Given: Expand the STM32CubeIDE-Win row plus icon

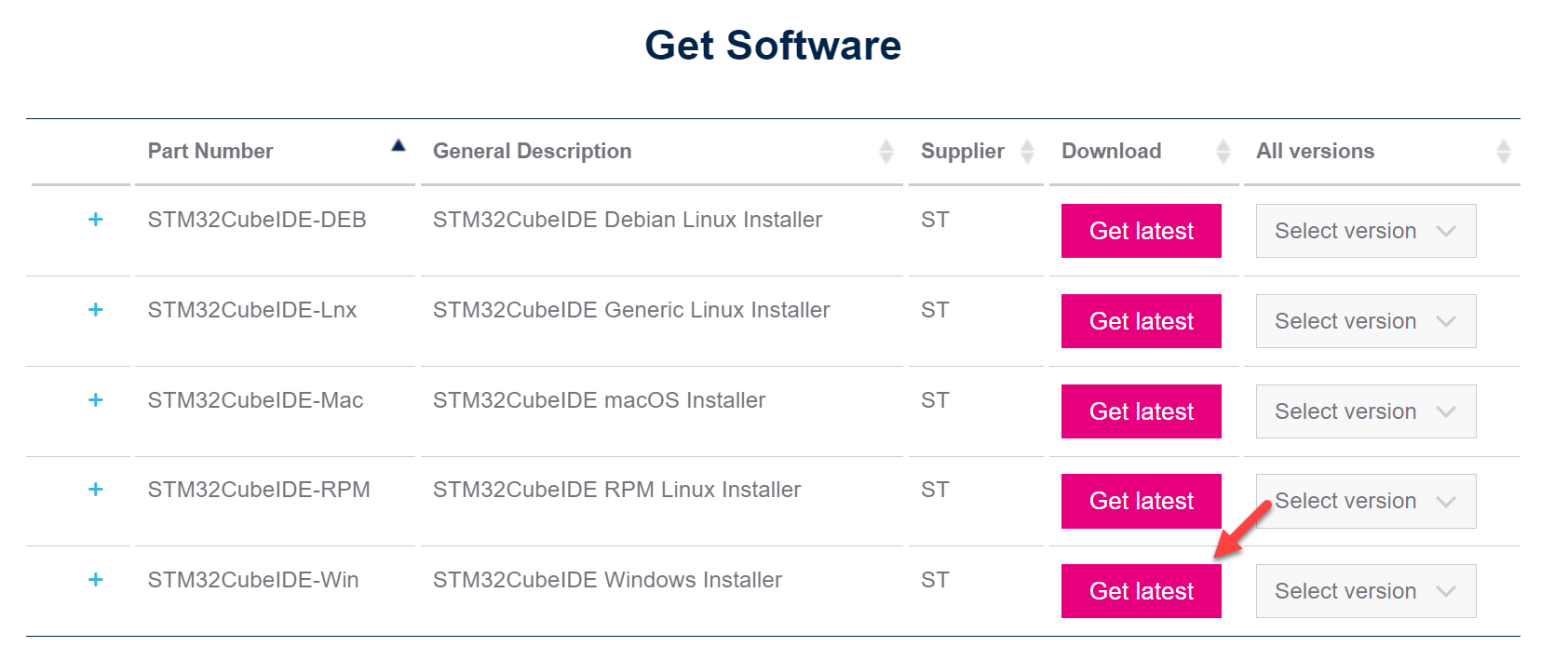Looking at the screenshot, I should [x=95, y=580].
